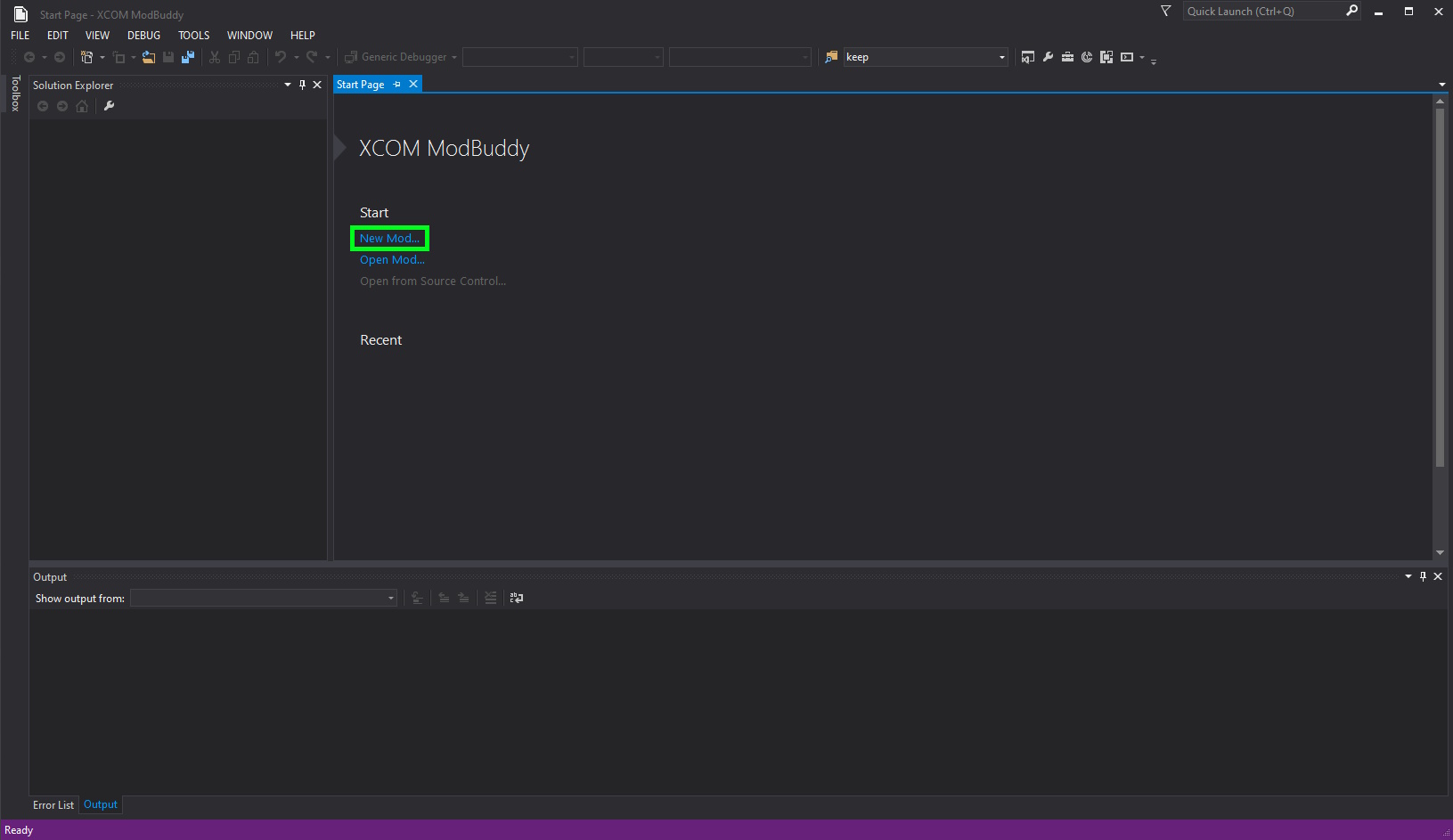The image size is (1453, 840).
Task: Open the Toolbox briefcase icon
Action: pos(1067,57)
